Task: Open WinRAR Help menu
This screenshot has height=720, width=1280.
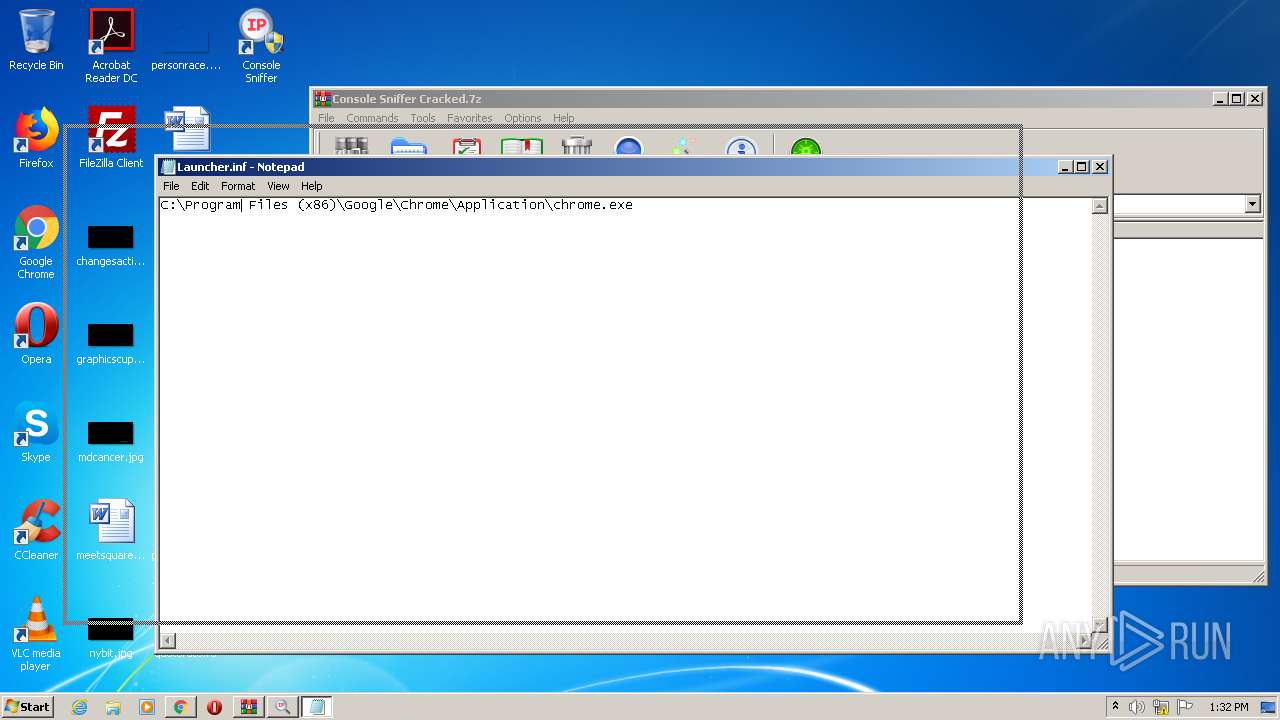Action: tap(564, 118)
